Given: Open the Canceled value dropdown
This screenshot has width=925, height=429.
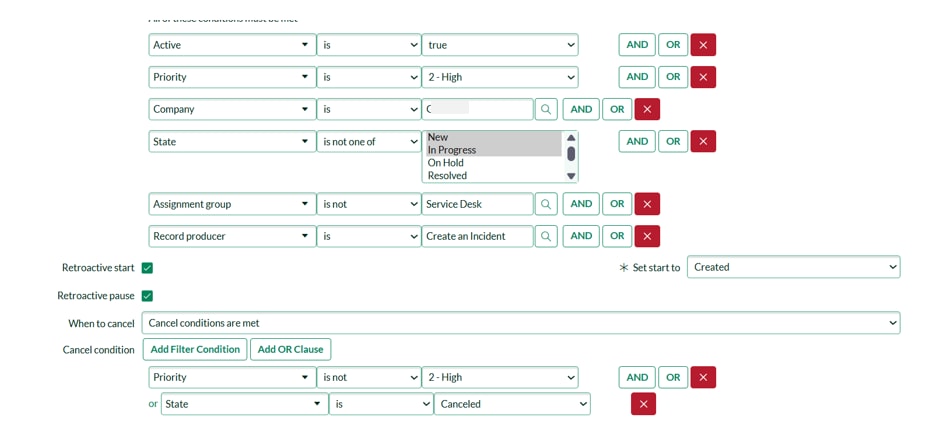Looking at the screenshot, I should pyautogui.click(x=512, y=404).
